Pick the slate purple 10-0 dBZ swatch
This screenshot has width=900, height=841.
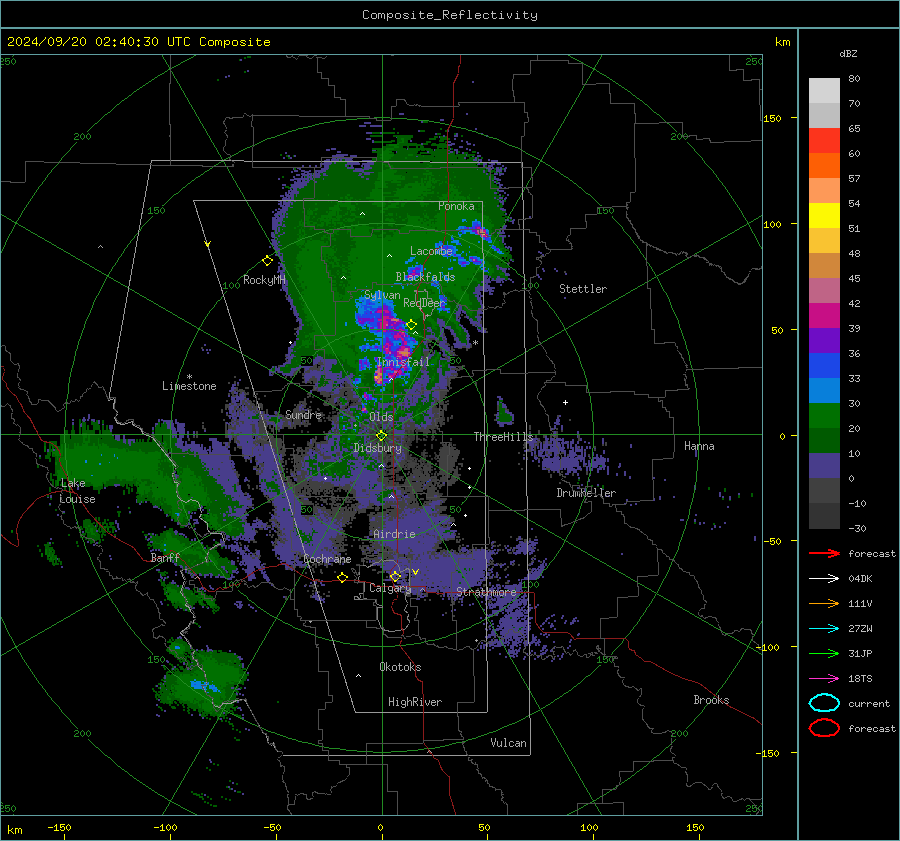click(824, 466)
